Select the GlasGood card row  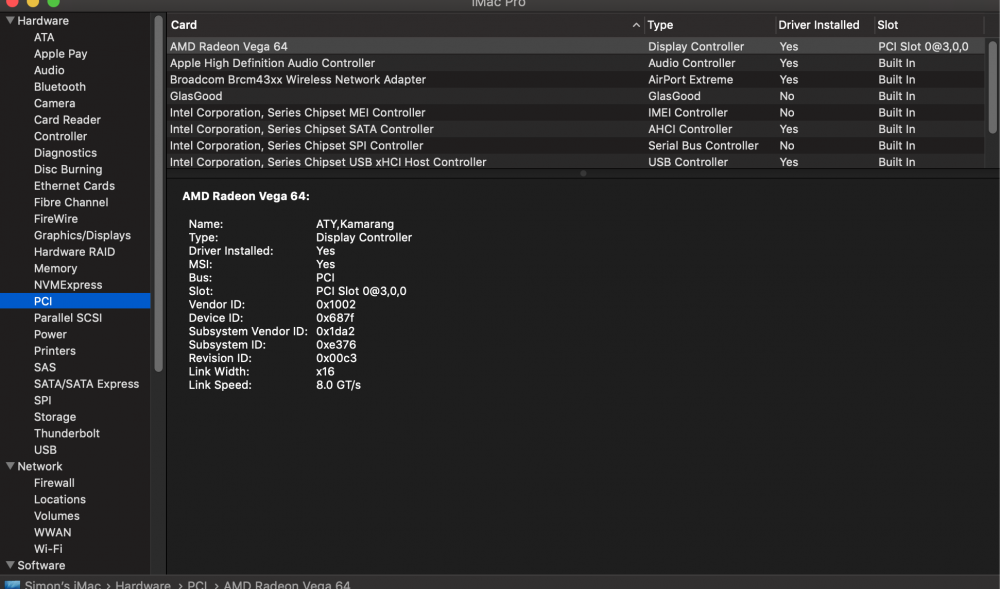(576, 96)
